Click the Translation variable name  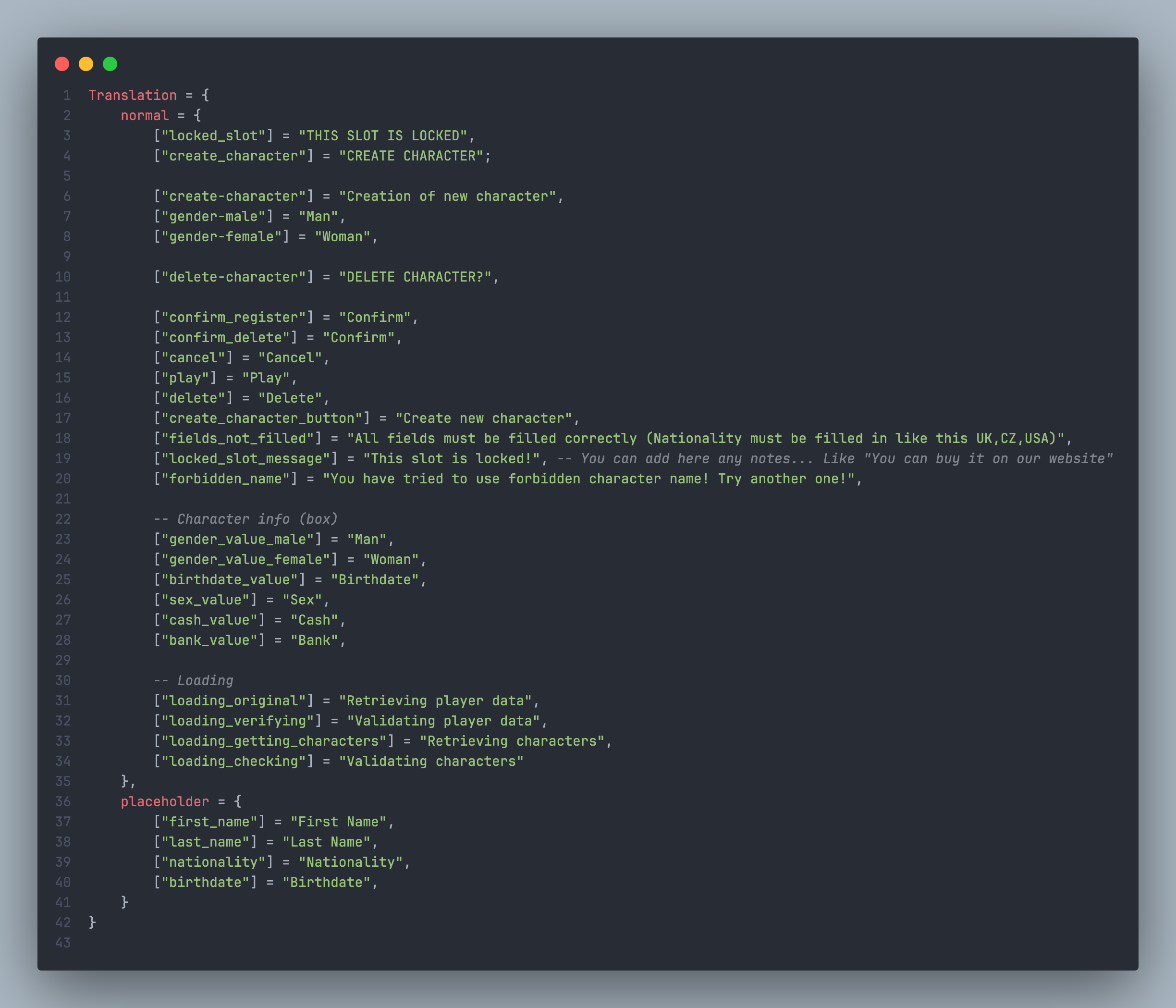pyautogui.click(x=132, y=95)
